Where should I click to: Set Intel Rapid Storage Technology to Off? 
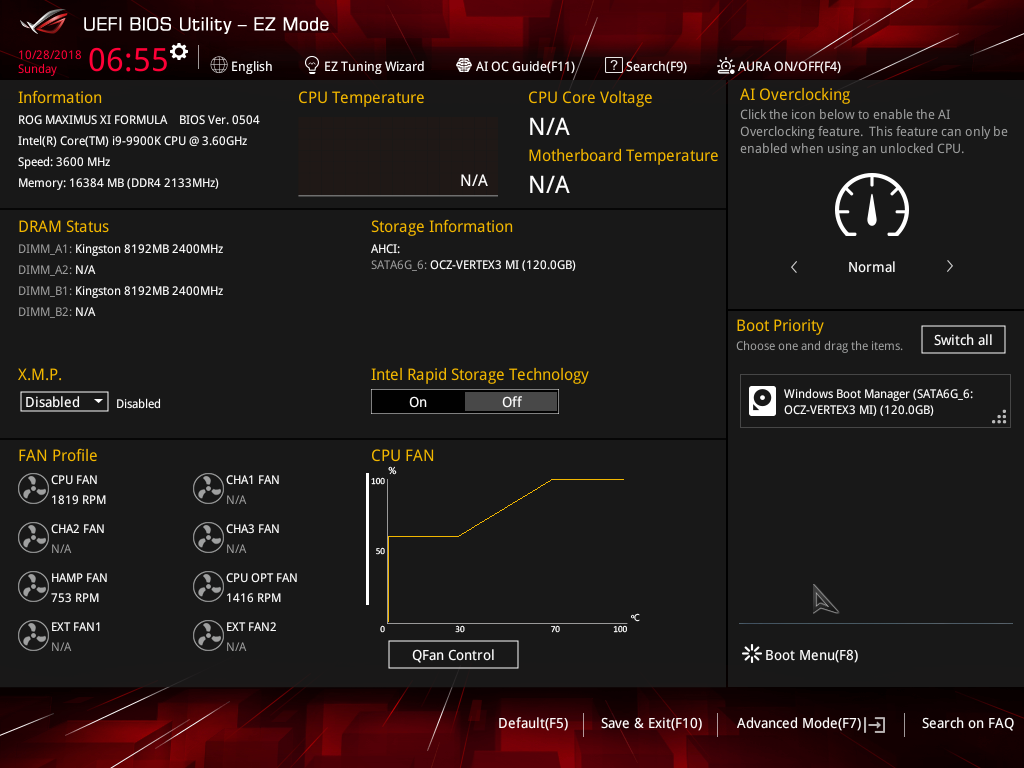511,402
